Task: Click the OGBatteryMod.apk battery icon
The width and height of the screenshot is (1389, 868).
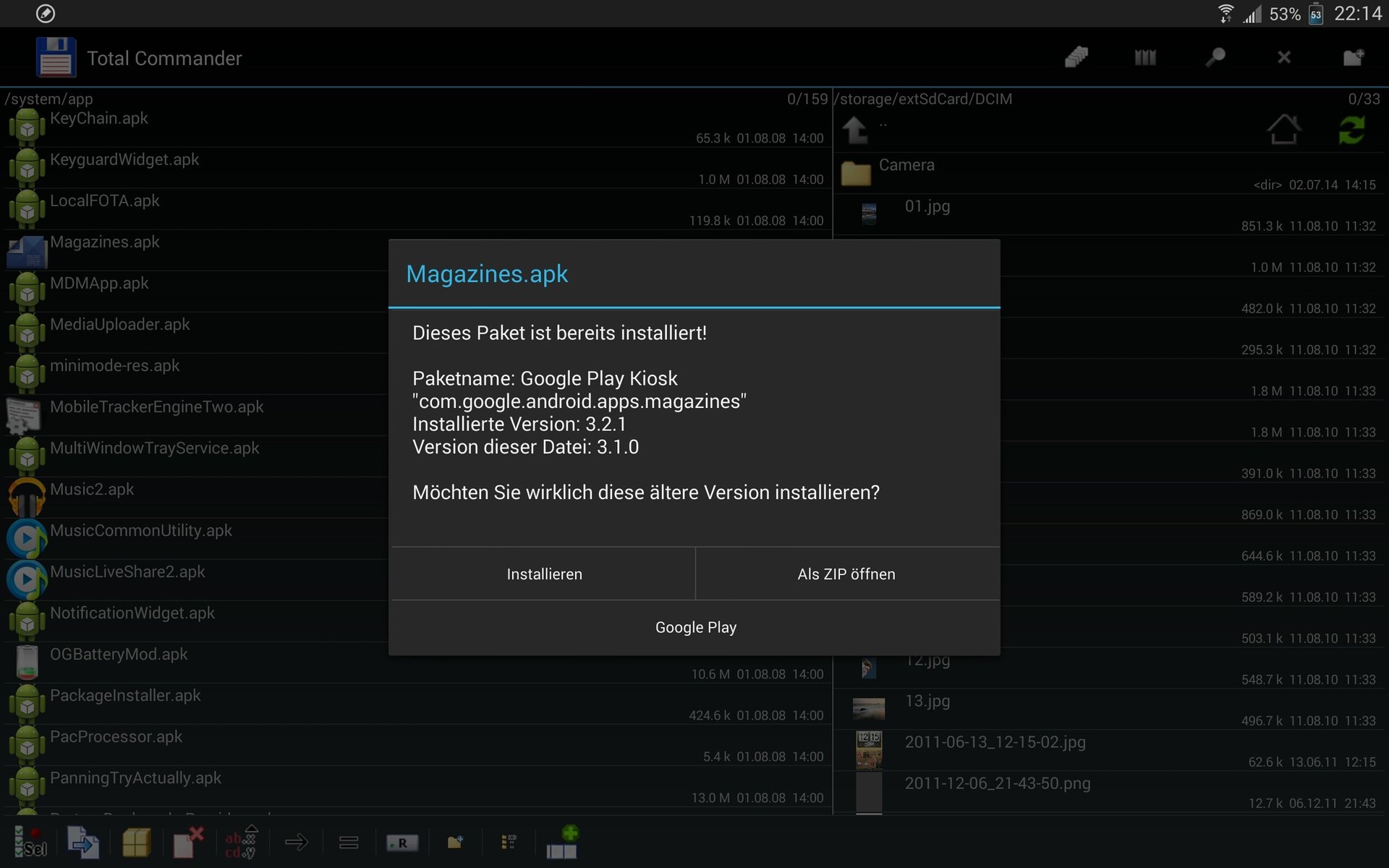Action: pyautogui.click(x=27, y=663)
